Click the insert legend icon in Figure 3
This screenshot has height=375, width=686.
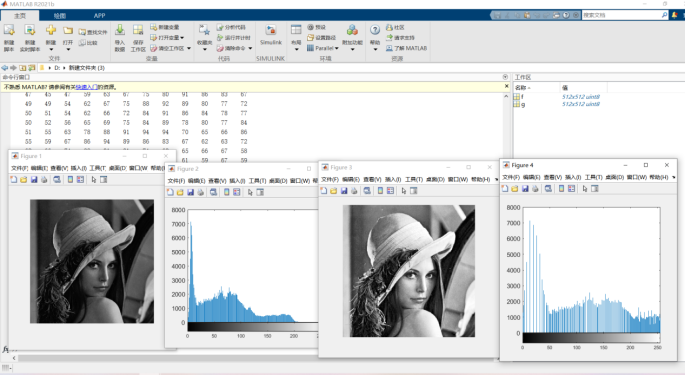pos(390,191)
